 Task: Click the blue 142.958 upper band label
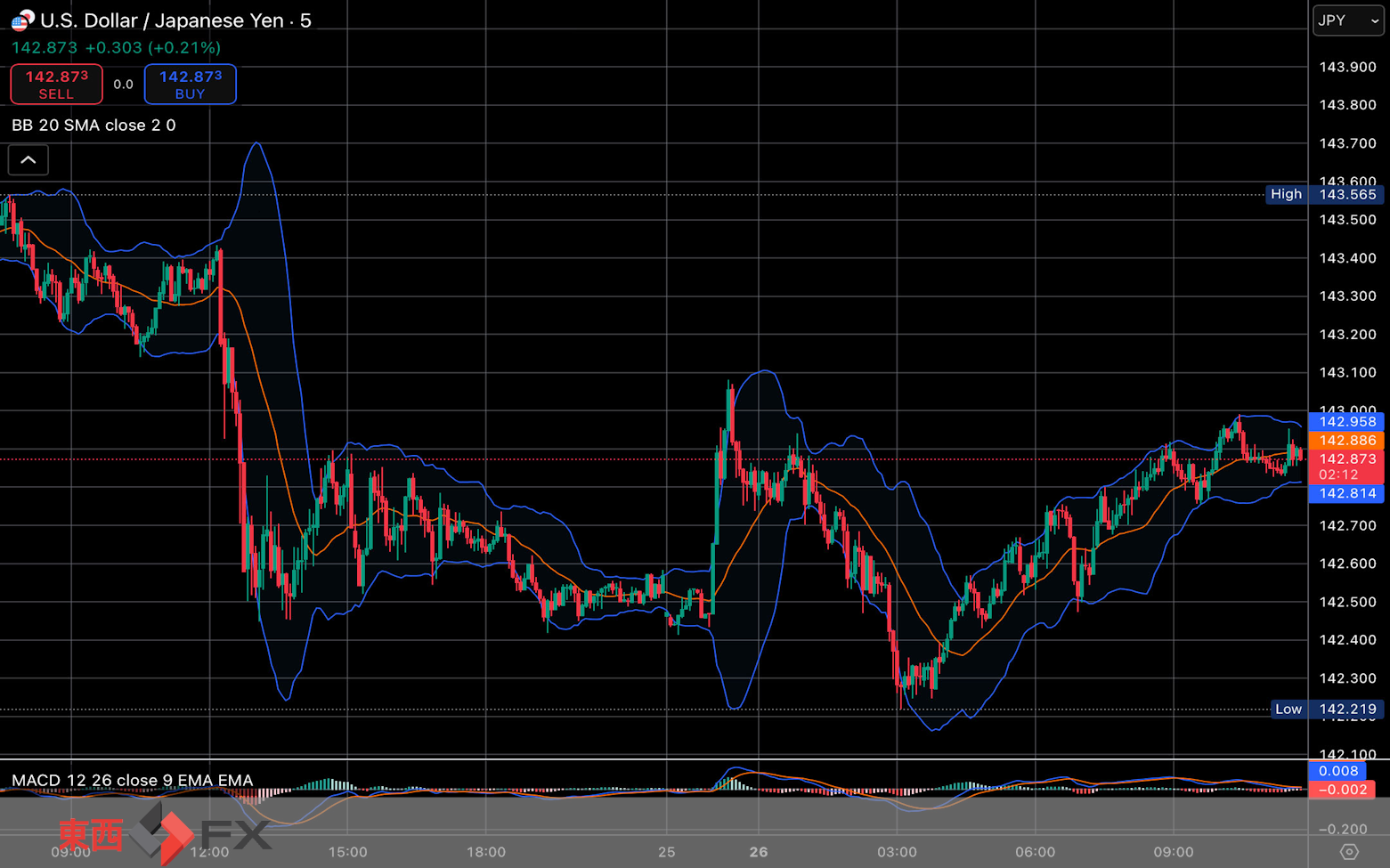pos(1346,421)
